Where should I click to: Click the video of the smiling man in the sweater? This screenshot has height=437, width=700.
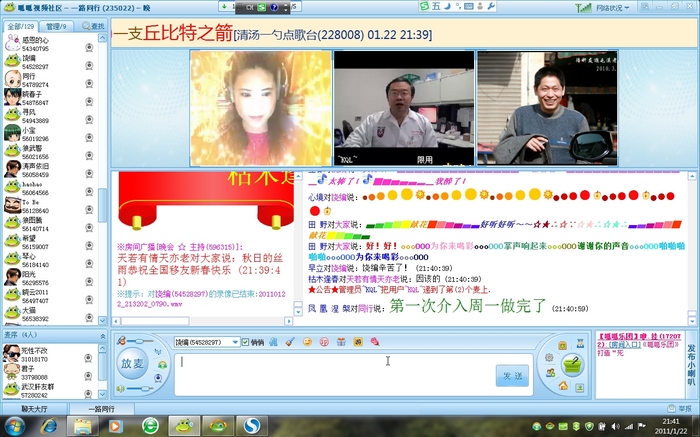(x=547, y=108)
